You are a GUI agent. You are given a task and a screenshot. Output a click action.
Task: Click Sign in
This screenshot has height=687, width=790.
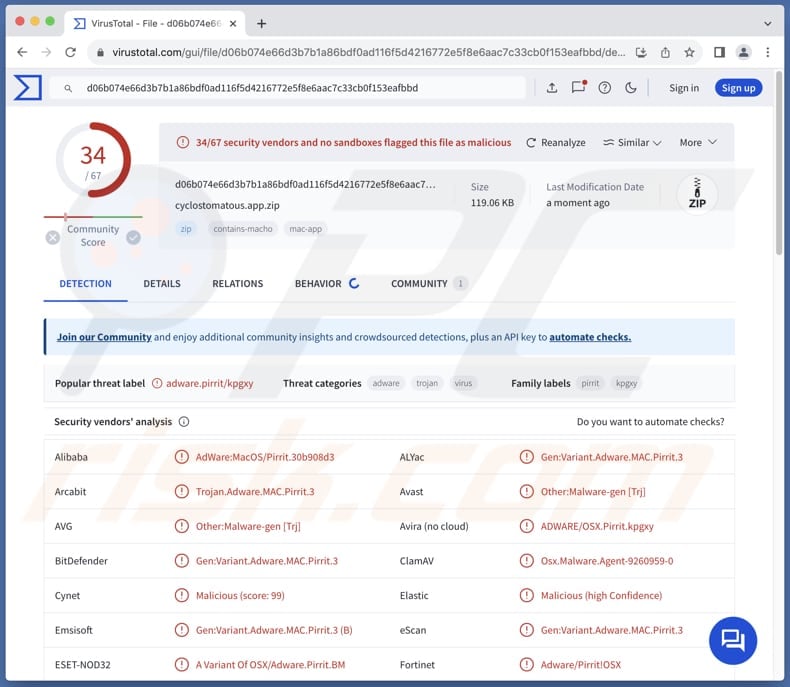(684, 88)
